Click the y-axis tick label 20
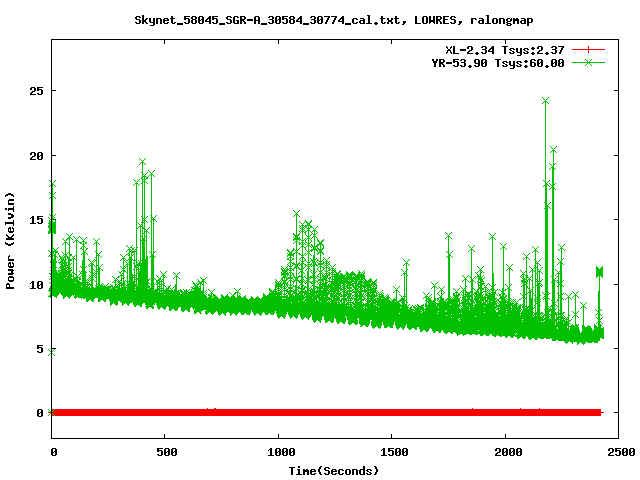The height and width of the screenshot is (480, 640). click(x=36, y=156)
